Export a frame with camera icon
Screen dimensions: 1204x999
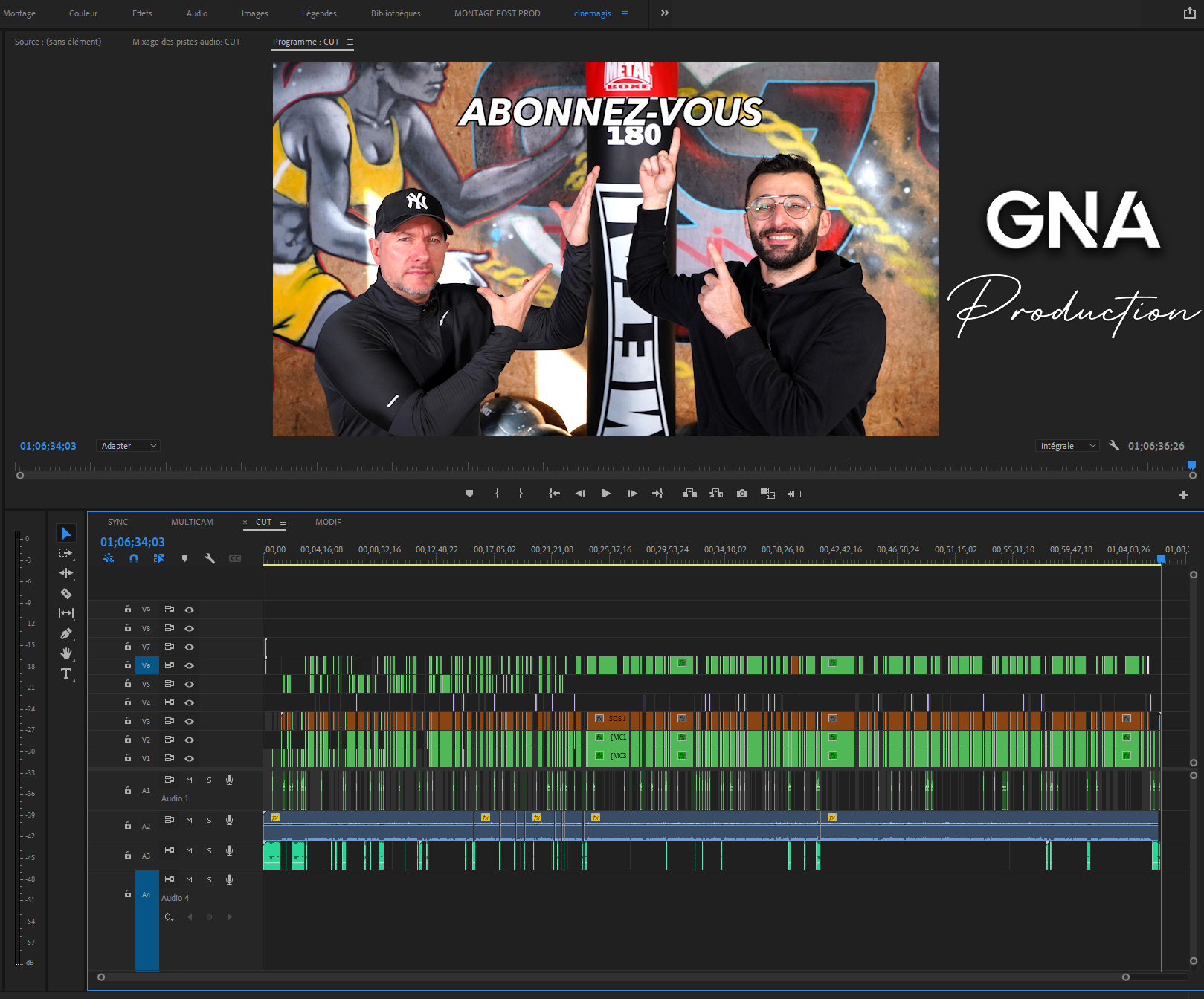click(742, 494)
